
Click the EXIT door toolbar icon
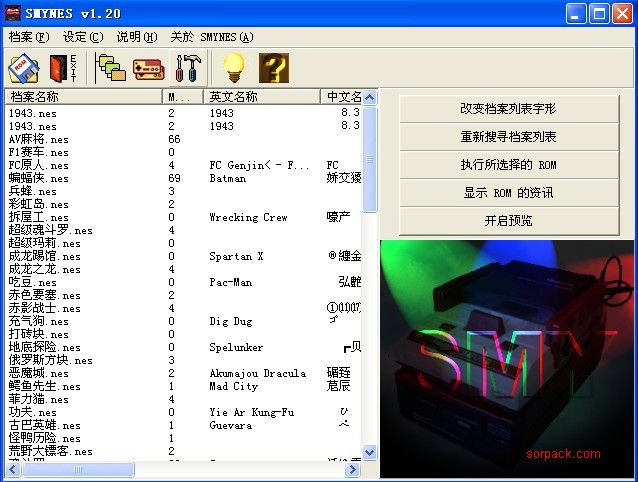pyautogui.click(x=63, y=68)
